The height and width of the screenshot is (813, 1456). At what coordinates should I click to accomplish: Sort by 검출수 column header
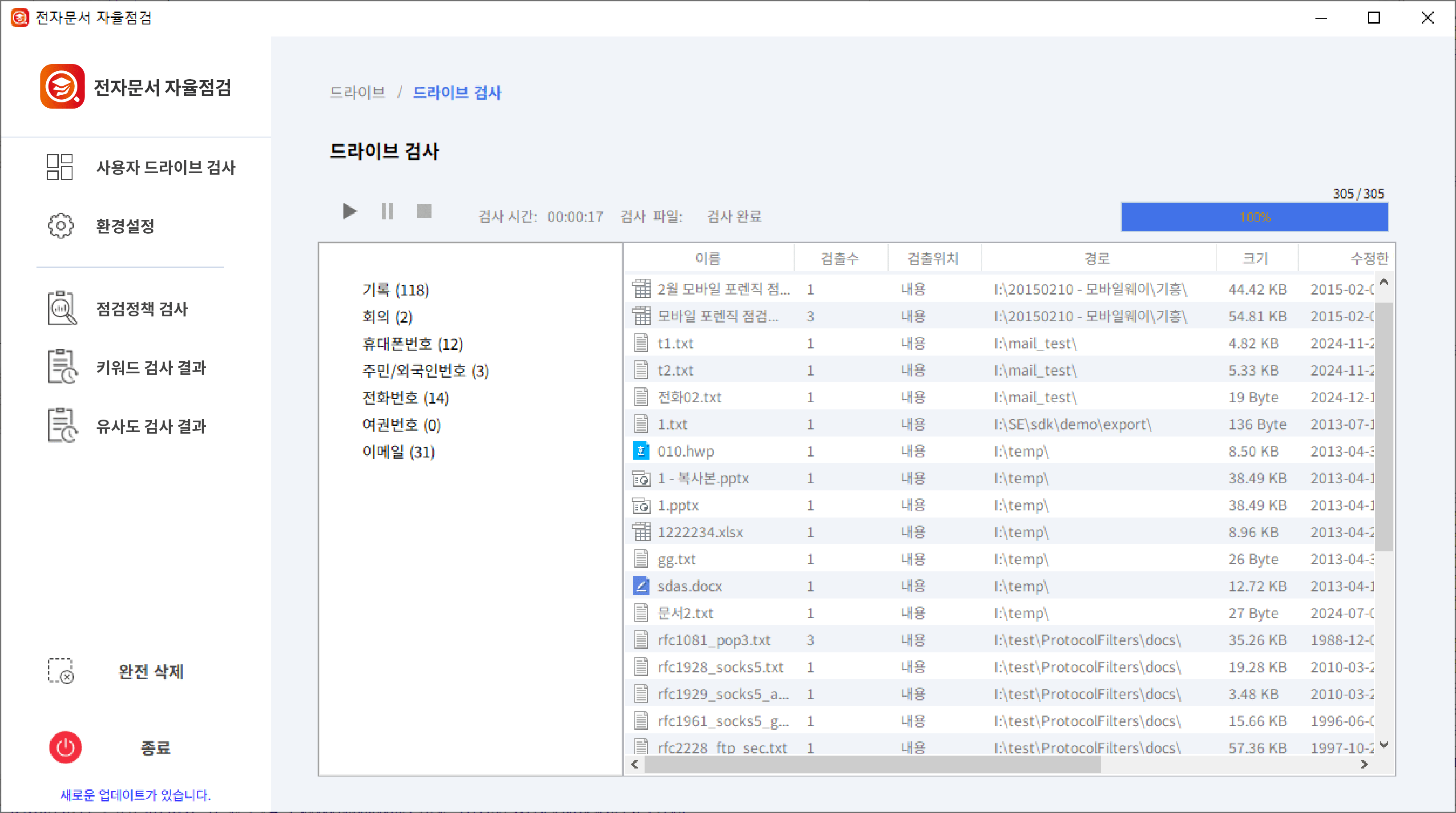[840, 259]
